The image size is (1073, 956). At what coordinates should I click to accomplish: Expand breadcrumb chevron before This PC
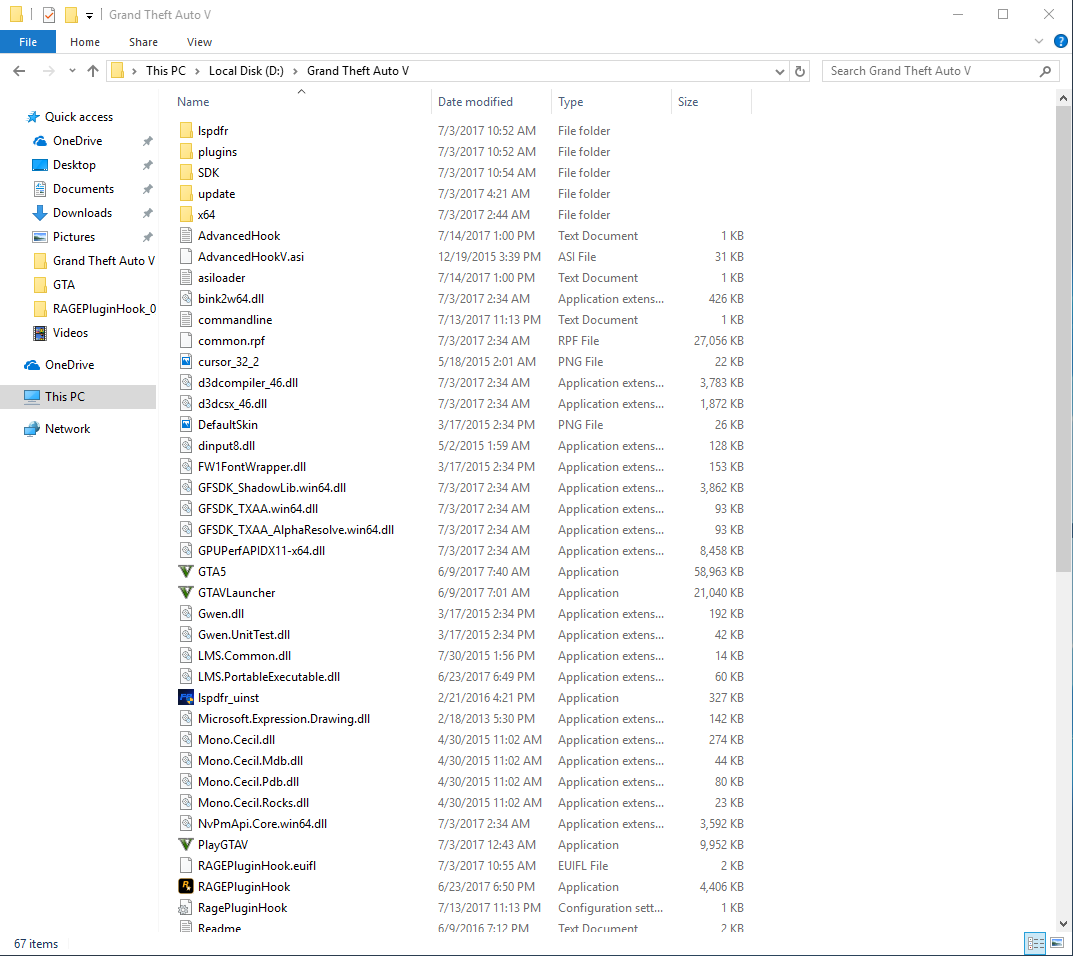134,71
